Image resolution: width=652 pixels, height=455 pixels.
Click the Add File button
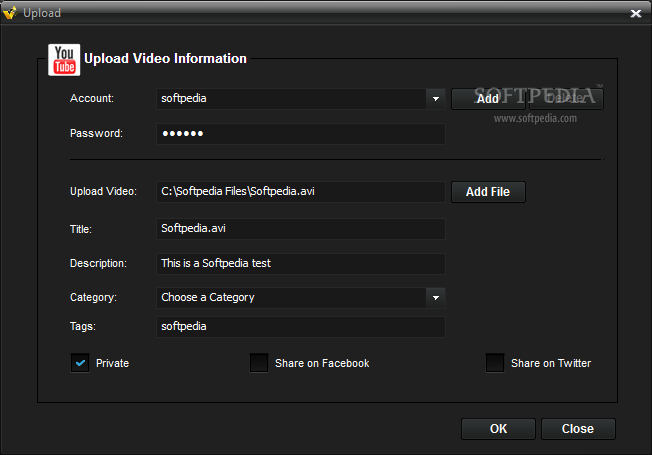point(488,192)
